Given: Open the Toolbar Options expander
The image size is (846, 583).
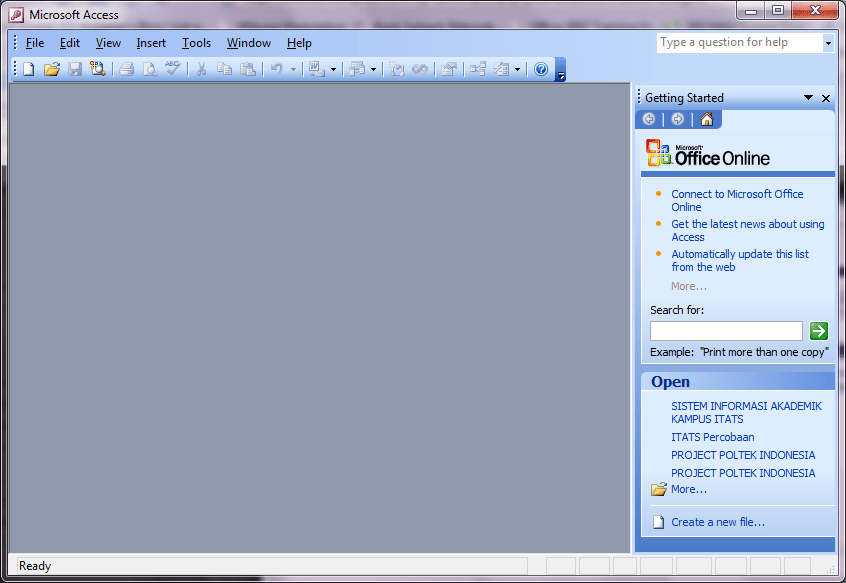Looking at the screenshot, I should (x=561, y=70).
